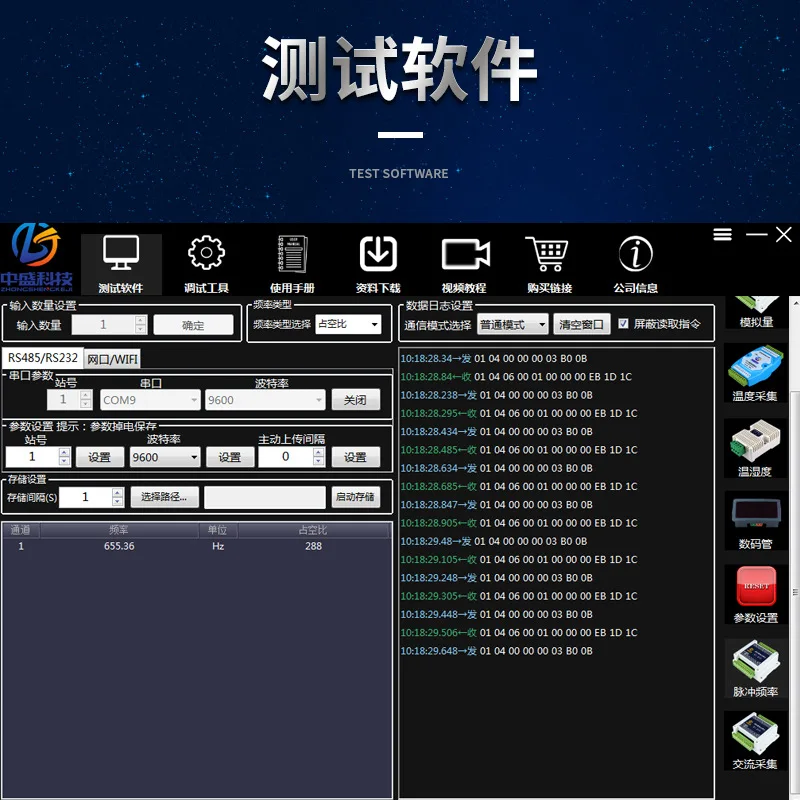Open the 购买链接 shopping cart icon

click(x=547, y=254)
